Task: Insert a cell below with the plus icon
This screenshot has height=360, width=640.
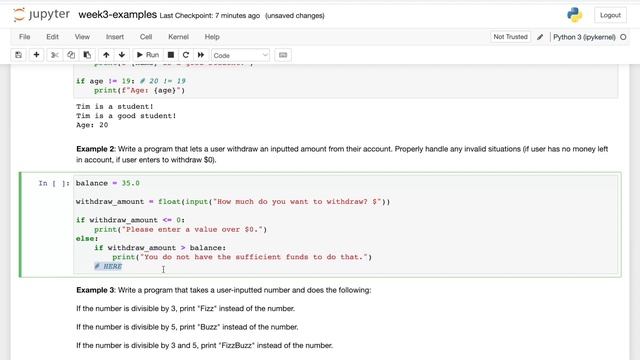Action: point(36,55)
